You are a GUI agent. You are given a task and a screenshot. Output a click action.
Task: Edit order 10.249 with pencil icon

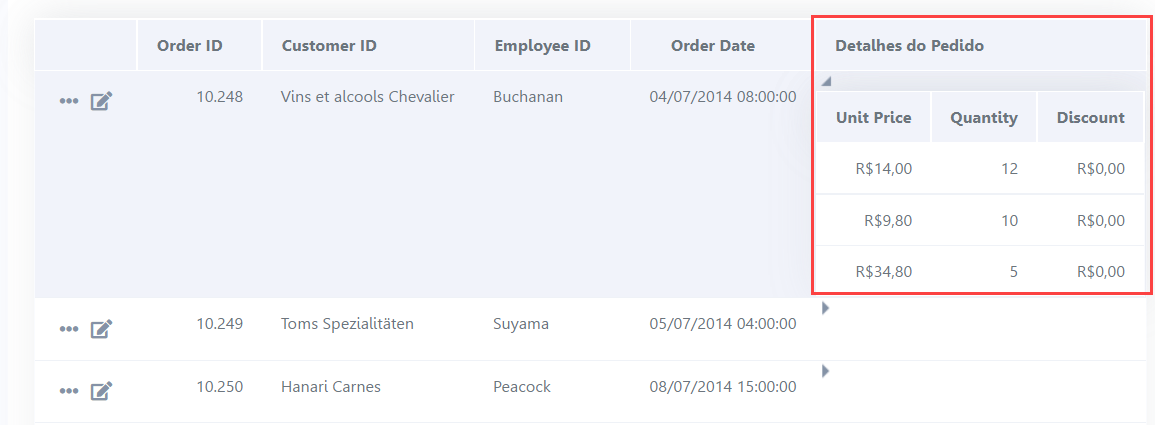[x=101, y=329]
